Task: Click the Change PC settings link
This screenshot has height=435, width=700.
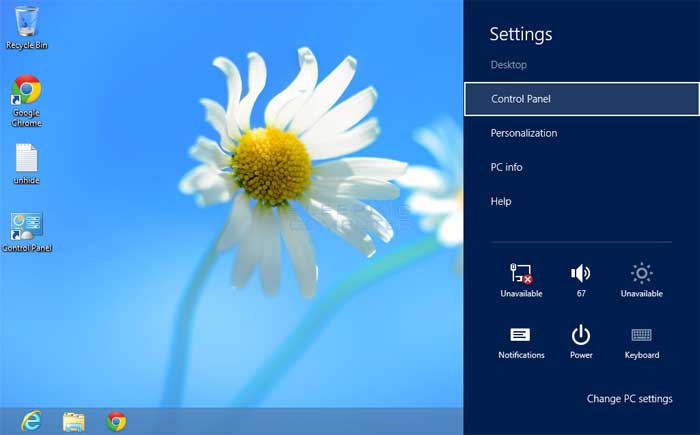Action: [x=629, y=399]
